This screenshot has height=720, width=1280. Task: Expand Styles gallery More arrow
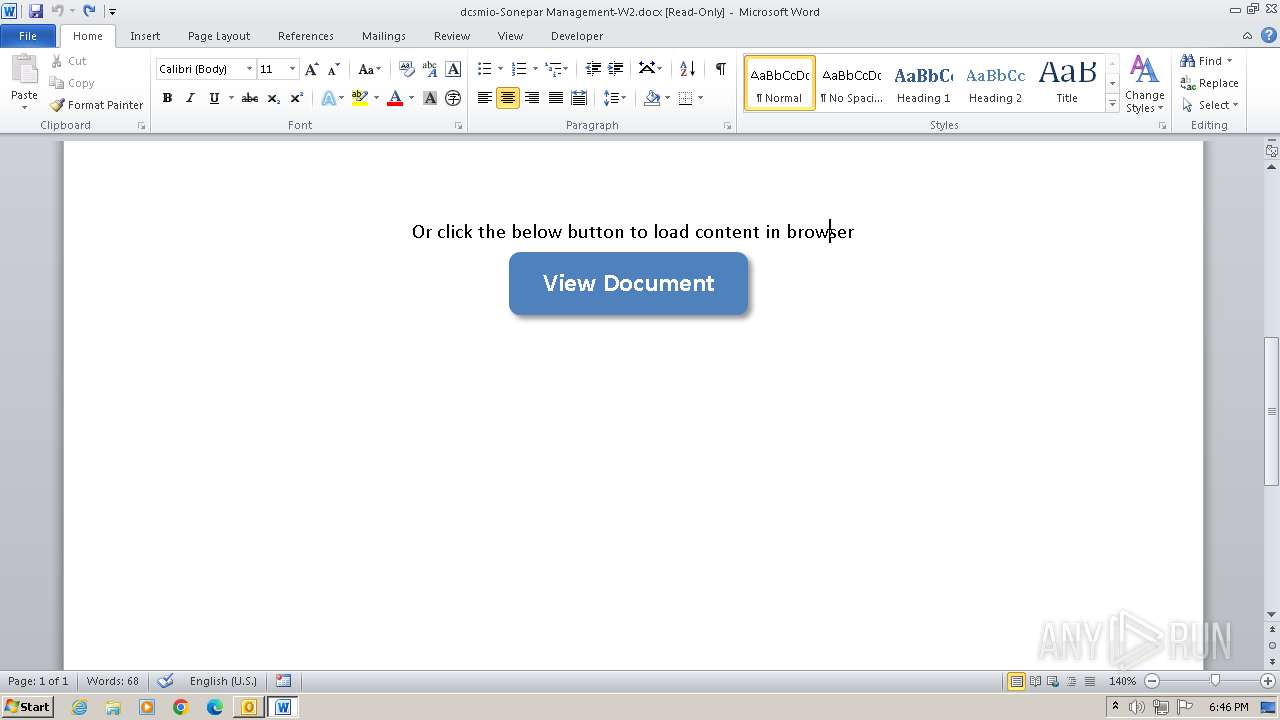(1112, 103)
